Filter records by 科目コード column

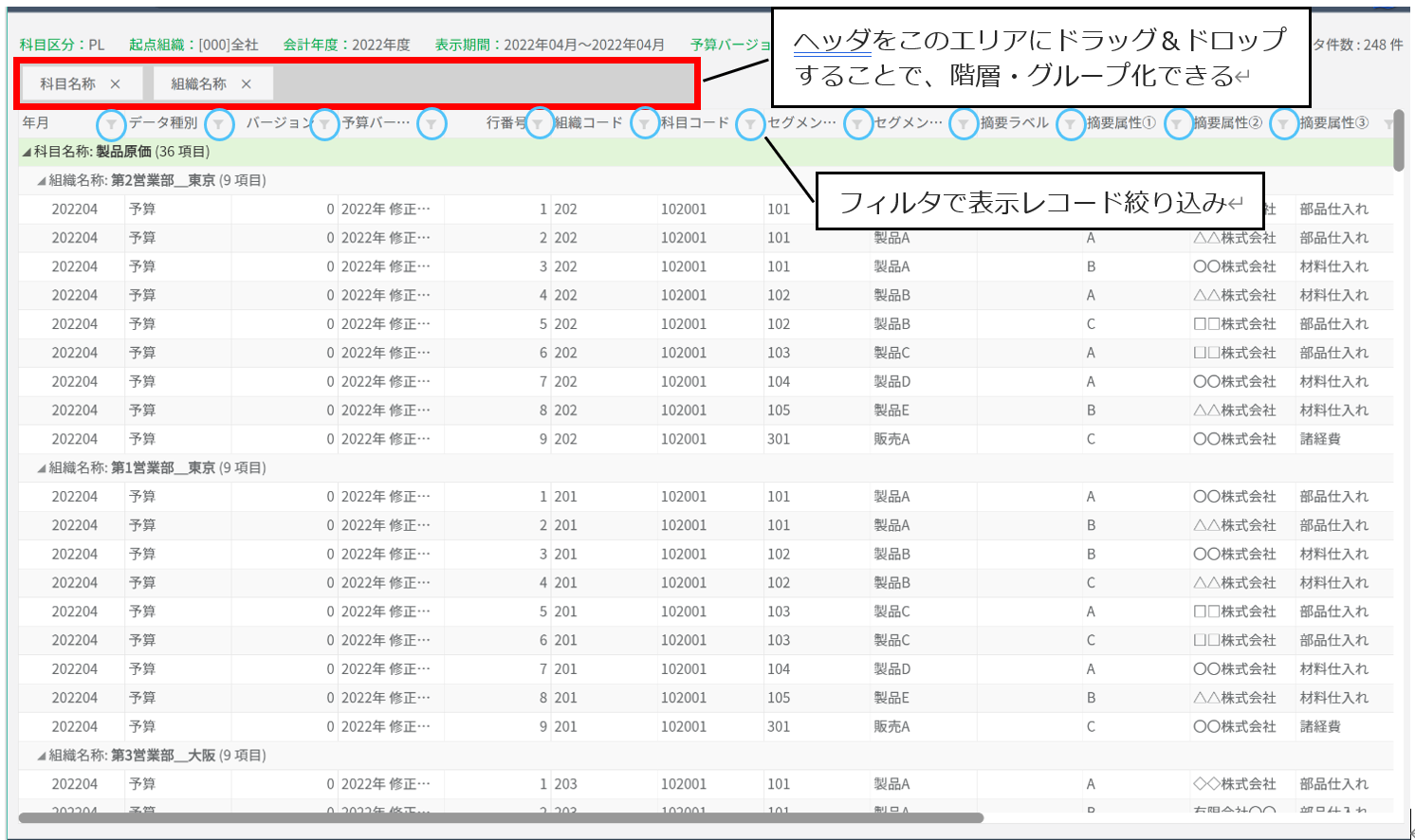click(x=750, y=124)
